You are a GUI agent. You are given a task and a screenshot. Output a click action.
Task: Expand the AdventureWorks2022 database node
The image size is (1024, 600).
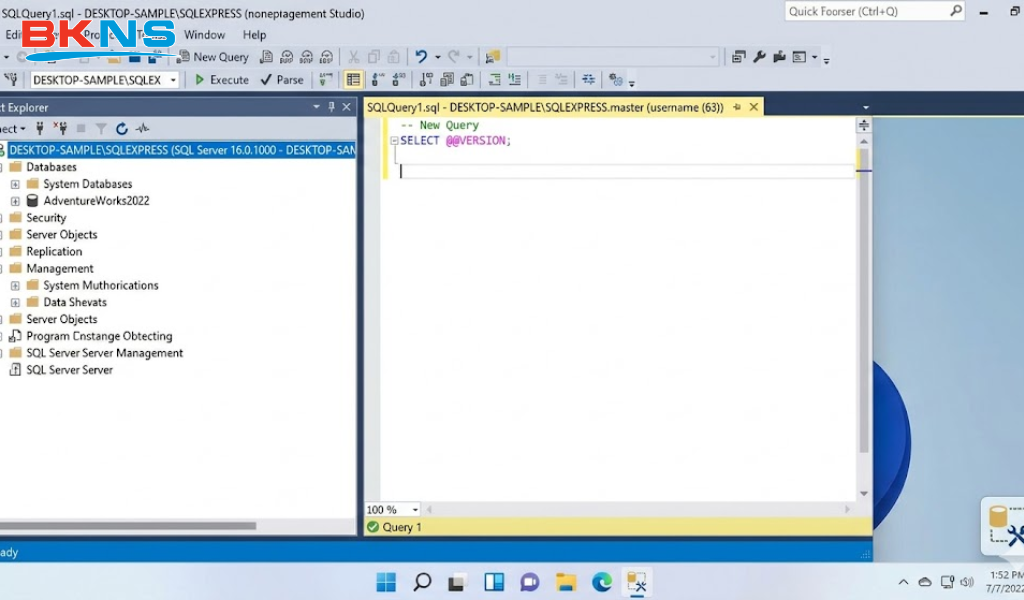click(15, 201)
